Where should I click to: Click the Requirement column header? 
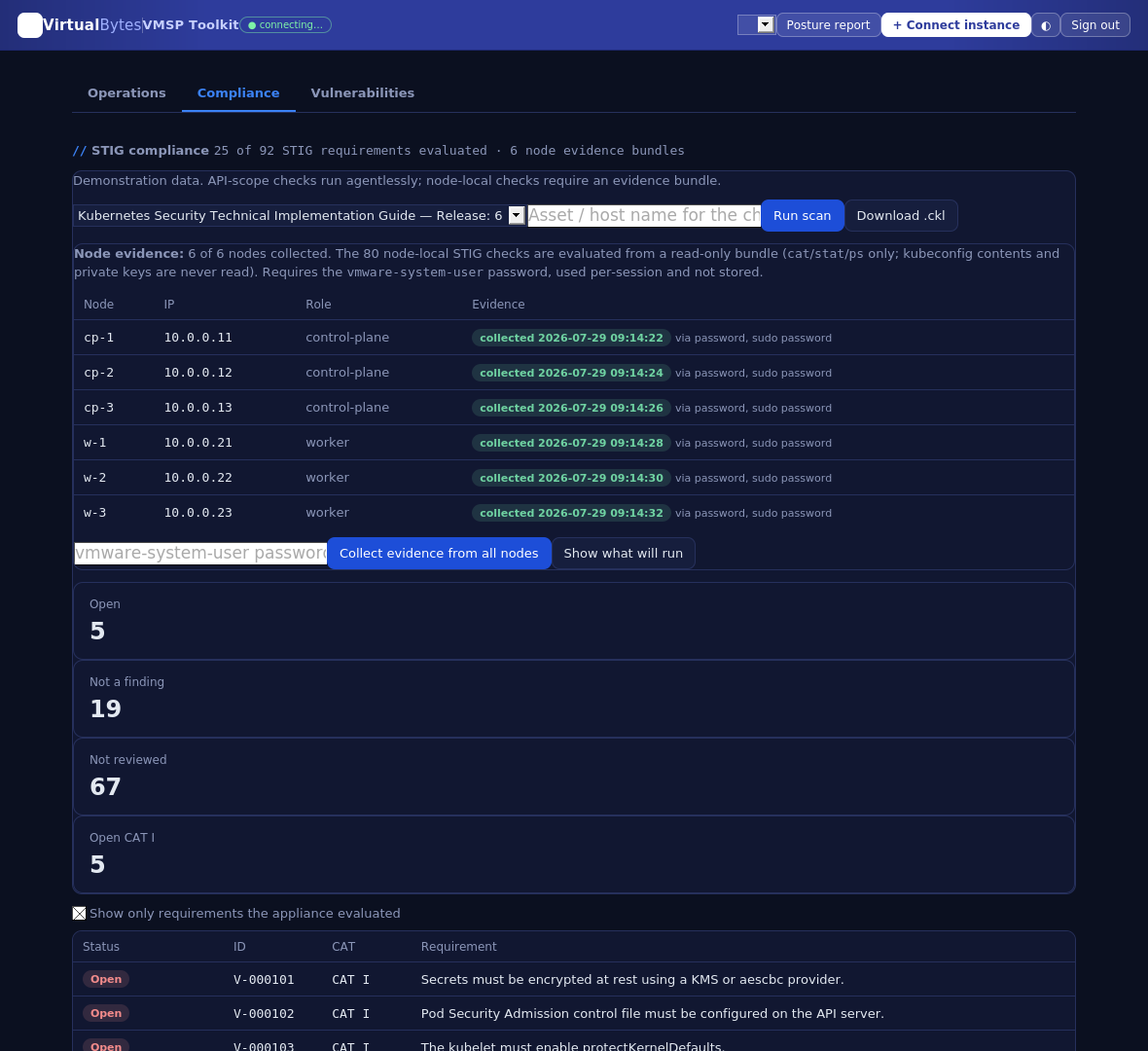[458, 946]
